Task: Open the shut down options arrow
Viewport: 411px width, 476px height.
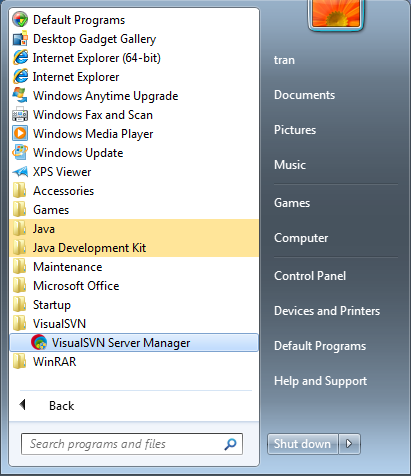Action: tap(349, 444)
